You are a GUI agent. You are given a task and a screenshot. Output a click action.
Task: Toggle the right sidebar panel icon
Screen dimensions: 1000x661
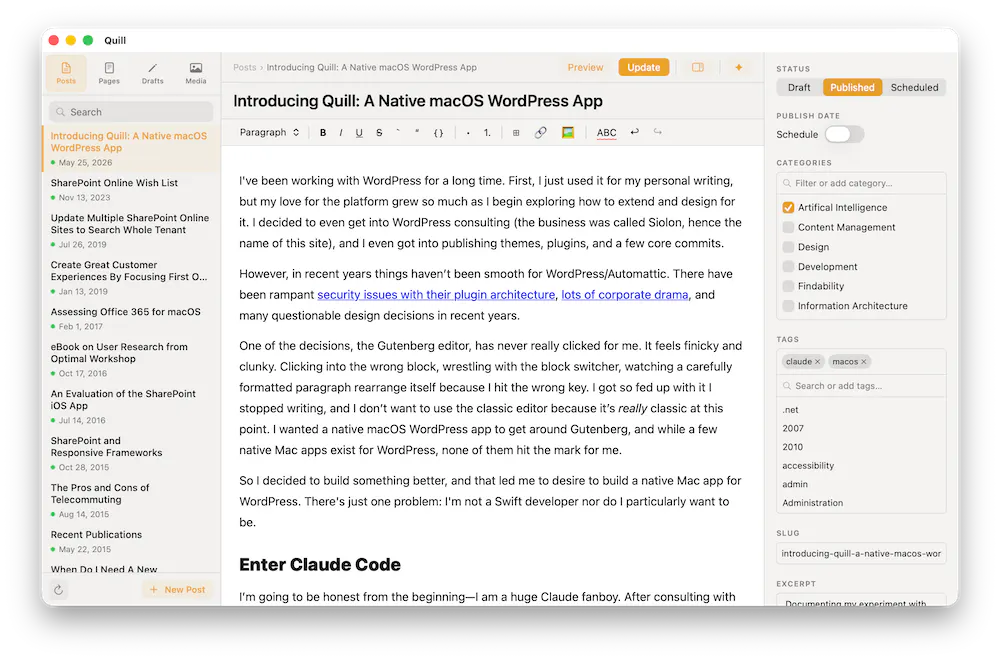click(x=698, y=67)
